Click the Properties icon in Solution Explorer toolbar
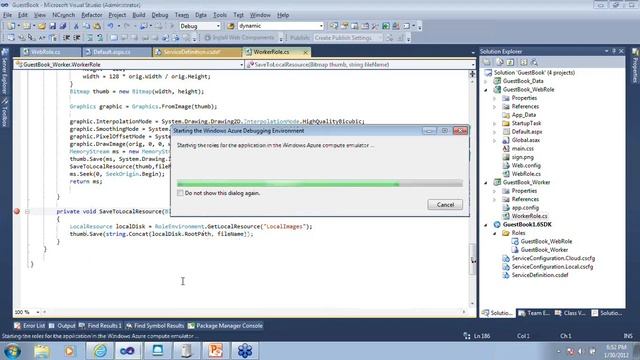This screenshot has width=640, height=360. (487, 62)
